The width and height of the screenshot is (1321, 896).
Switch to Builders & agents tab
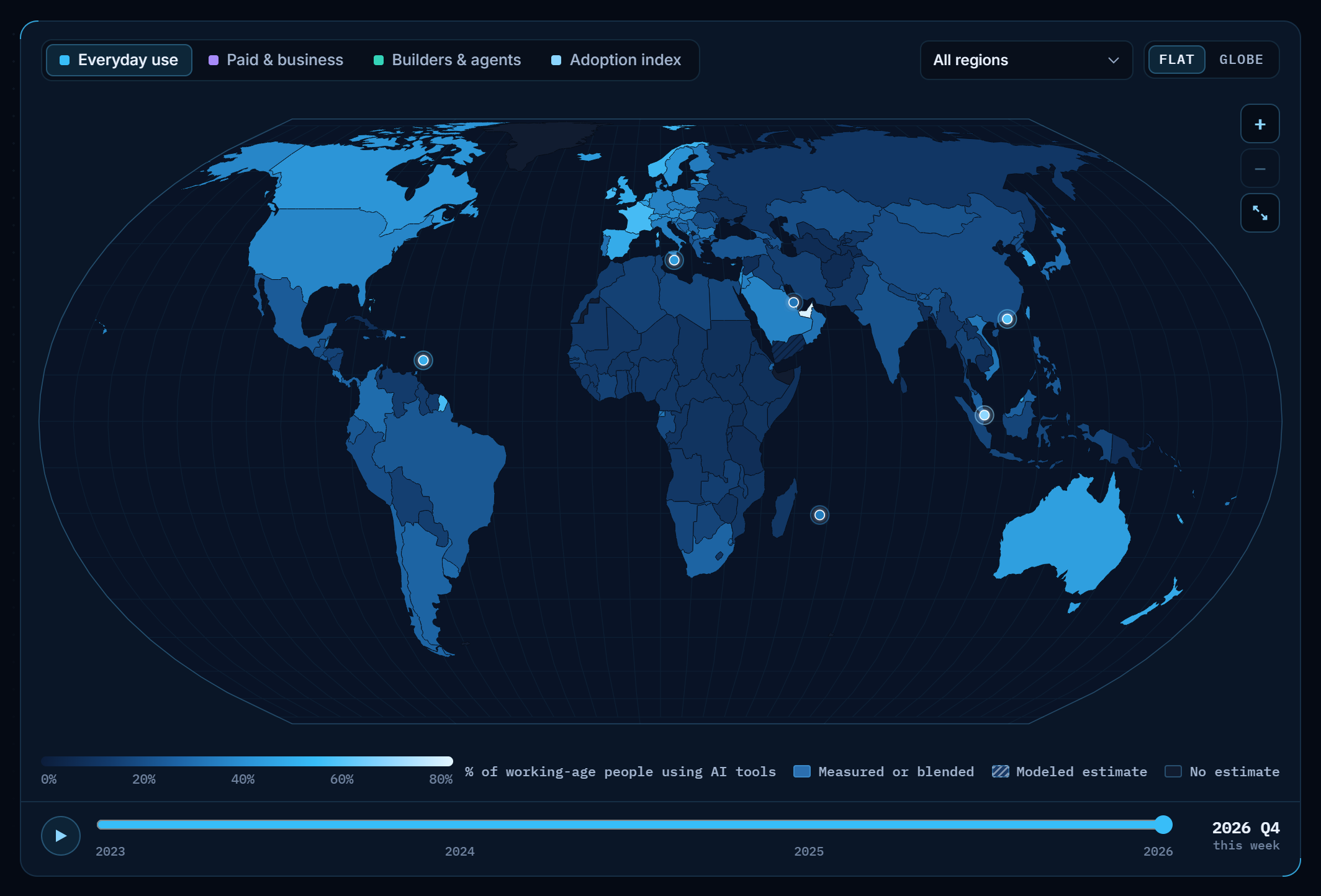click(448, 60)
